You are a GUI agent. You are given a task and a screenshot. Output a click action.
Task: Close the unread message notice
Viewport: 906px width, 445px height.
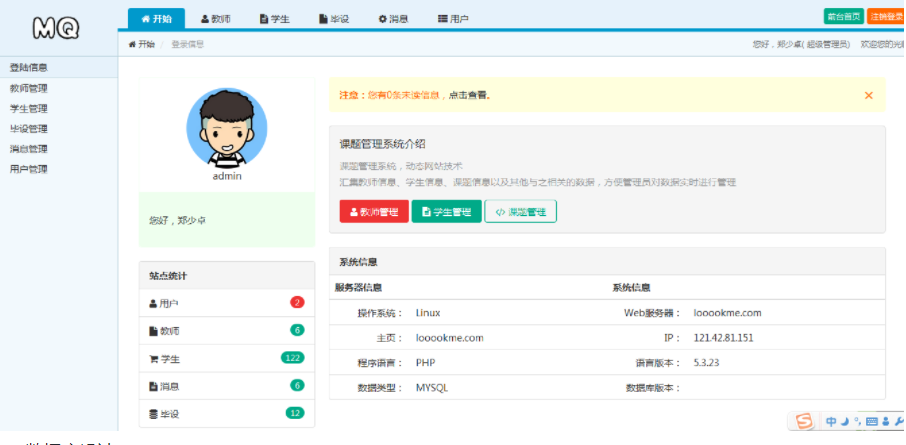868,95
